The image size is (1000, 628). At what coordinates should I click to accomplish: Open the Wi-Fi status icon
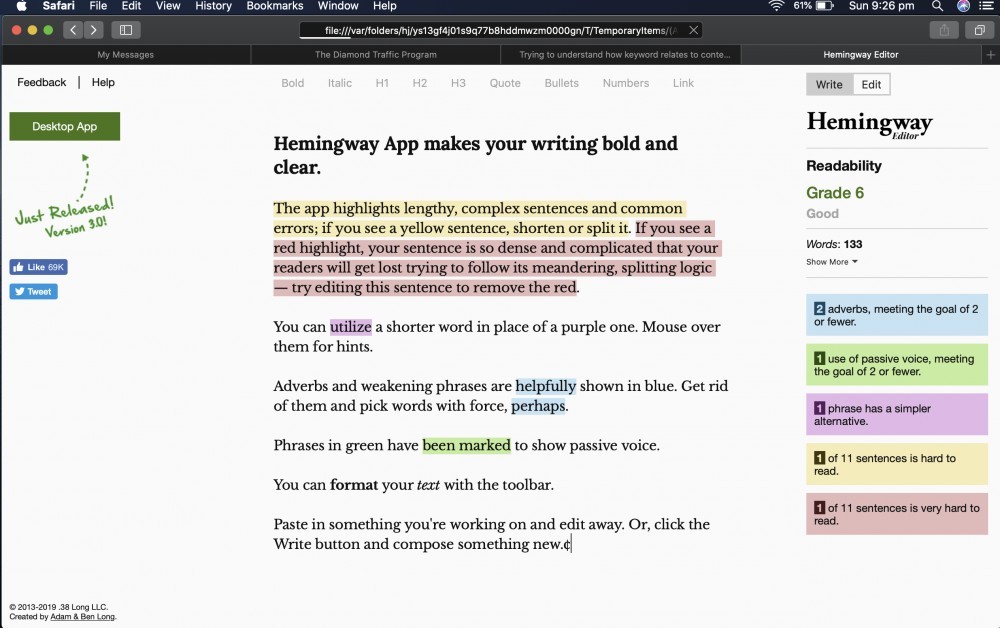[x=776, y=6]
